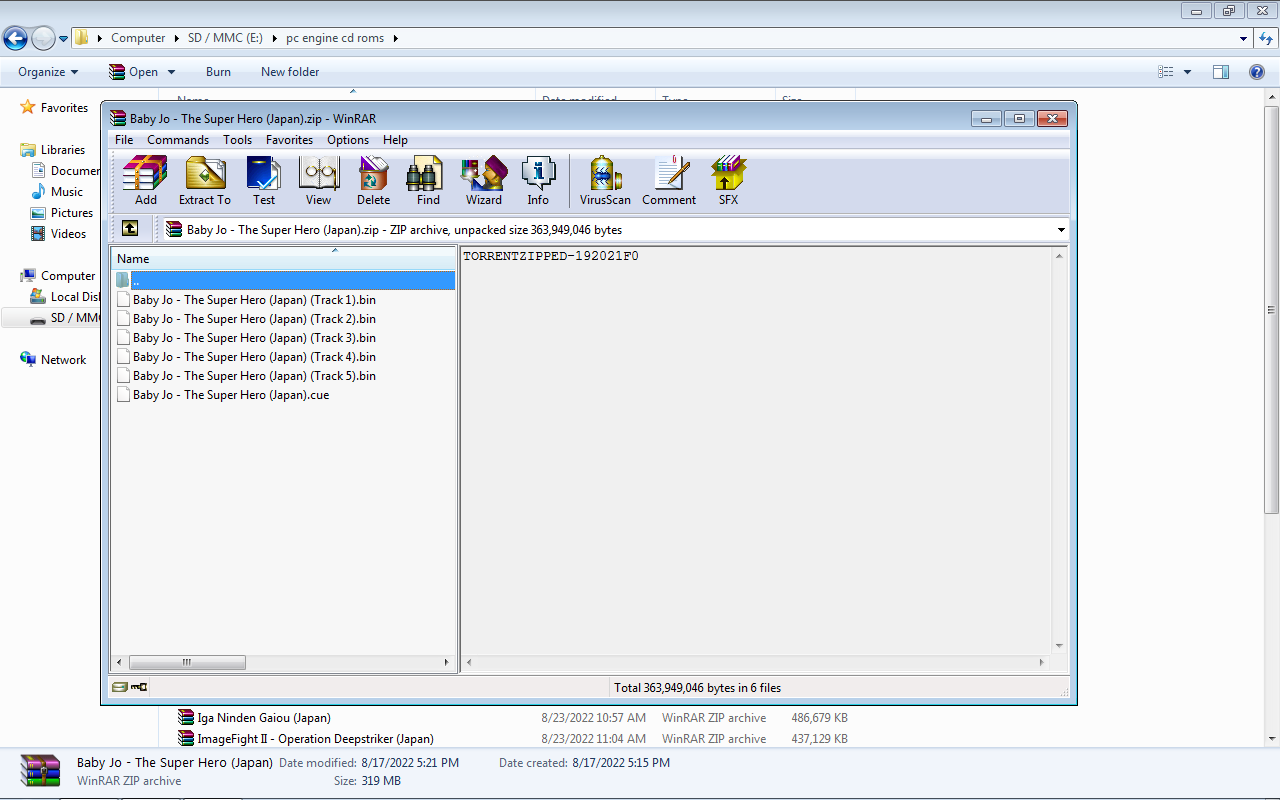
Task: Click the Extract To toolbar icon
Action: (x=204, y=181)
